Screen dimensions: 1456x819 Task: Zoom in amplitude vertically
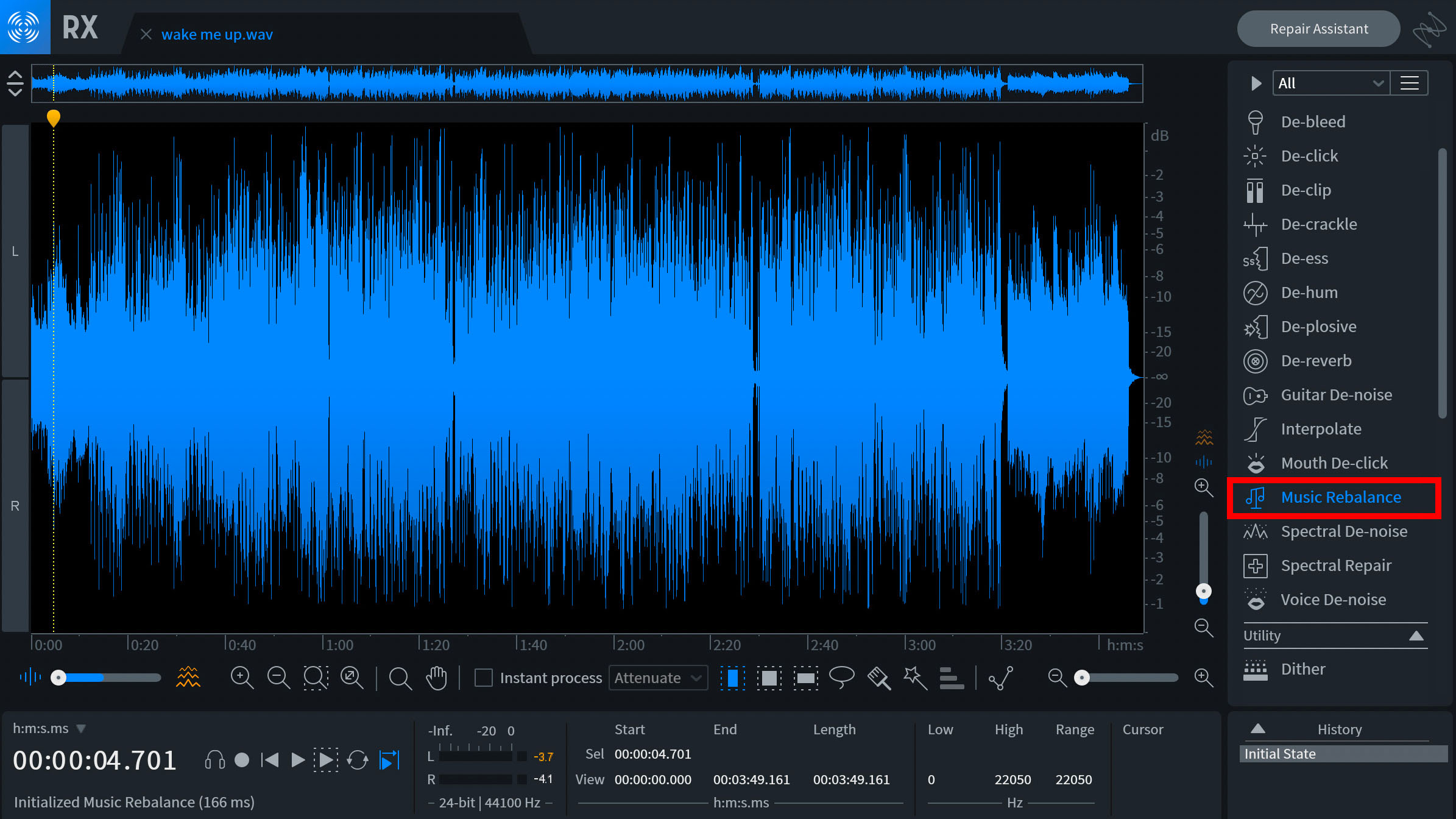[1203, 487]
